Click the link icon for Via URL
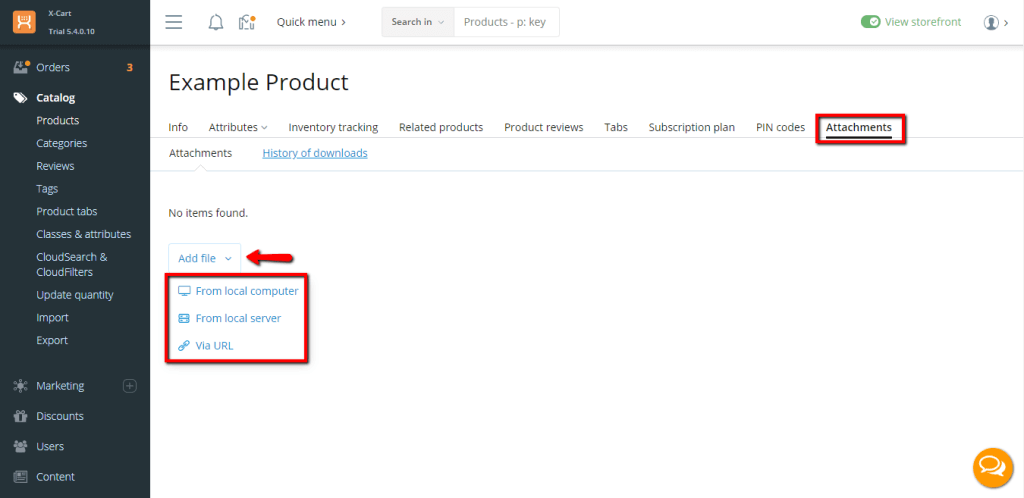Screen dimensions: 1024x498 (x=184, y=346)
